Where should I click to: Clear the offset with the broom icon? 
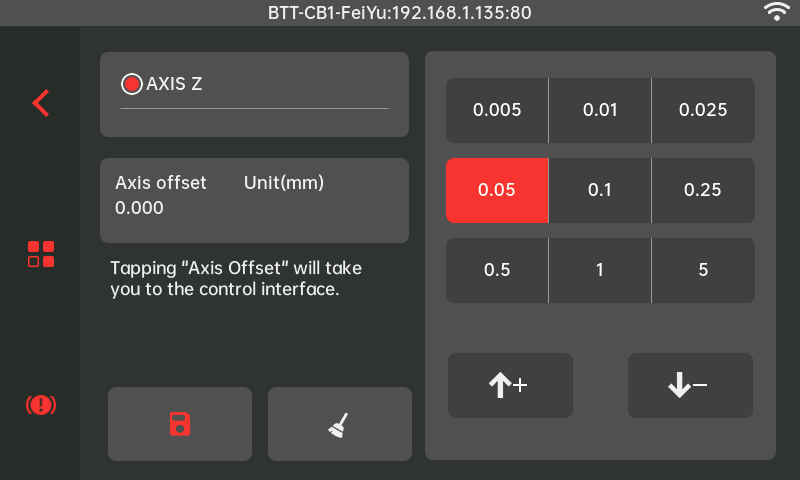pos(339,424)
